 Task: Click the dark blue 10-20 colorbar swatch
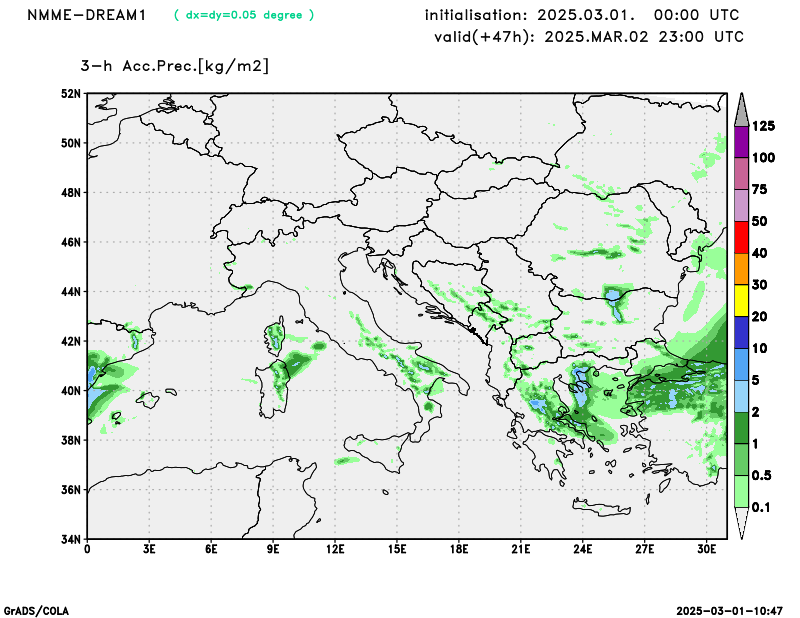coord(741,333)
